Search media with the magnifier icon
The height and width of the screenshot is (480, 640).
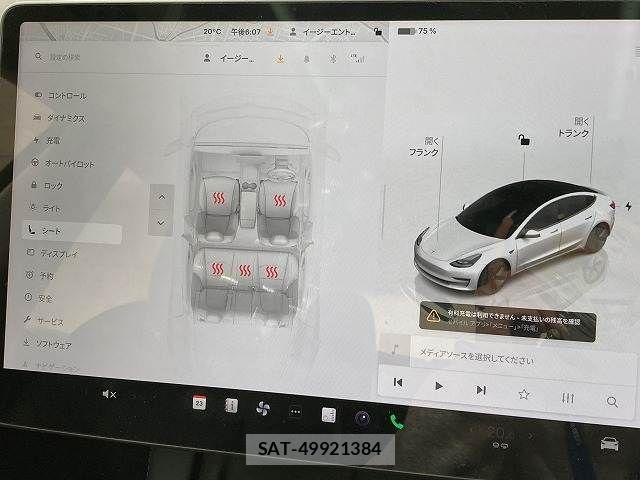click(x=612, y=402)
